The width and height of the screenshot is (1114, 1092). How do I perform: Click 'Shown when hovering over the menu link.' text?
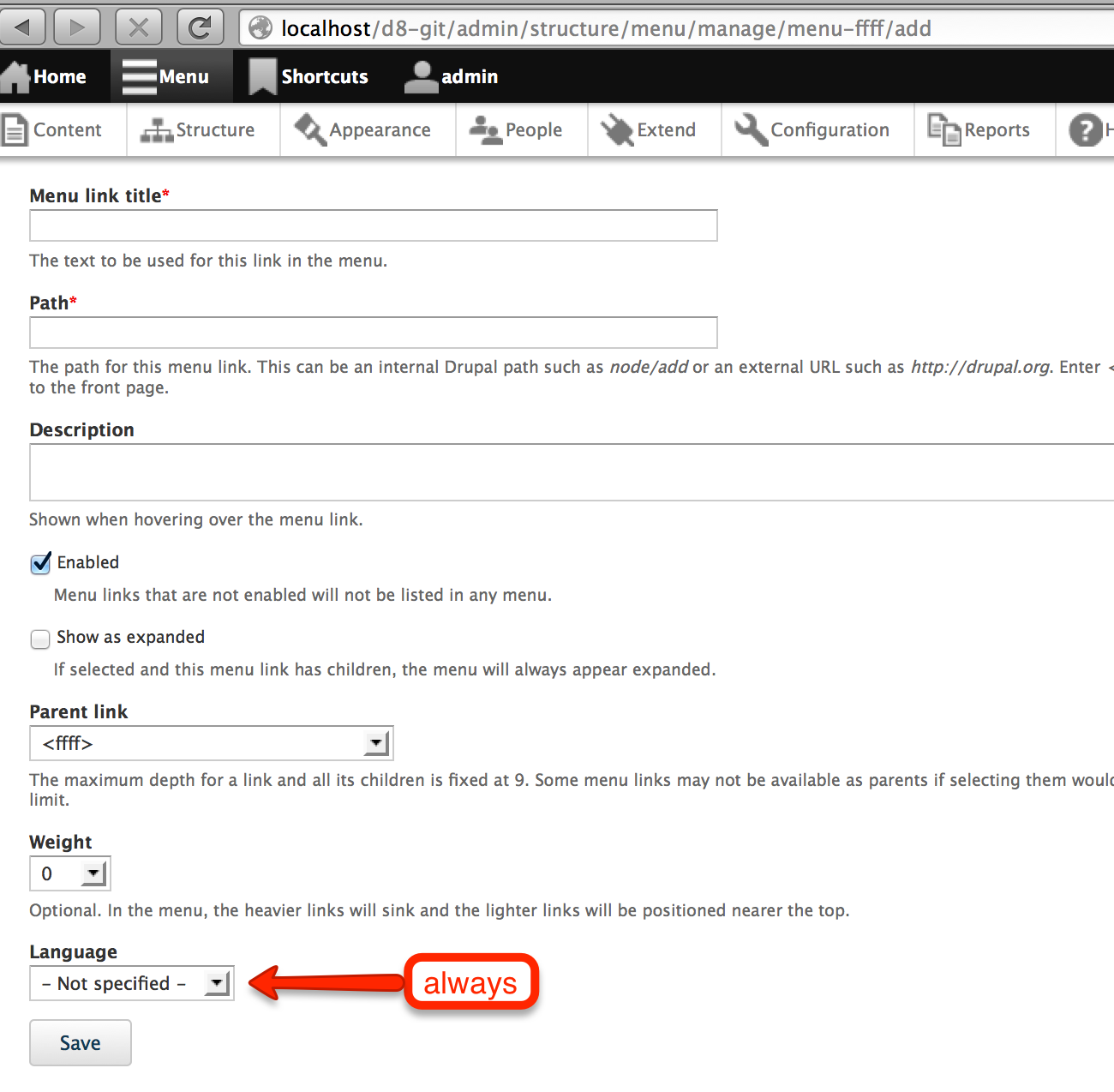click(196, 519)
